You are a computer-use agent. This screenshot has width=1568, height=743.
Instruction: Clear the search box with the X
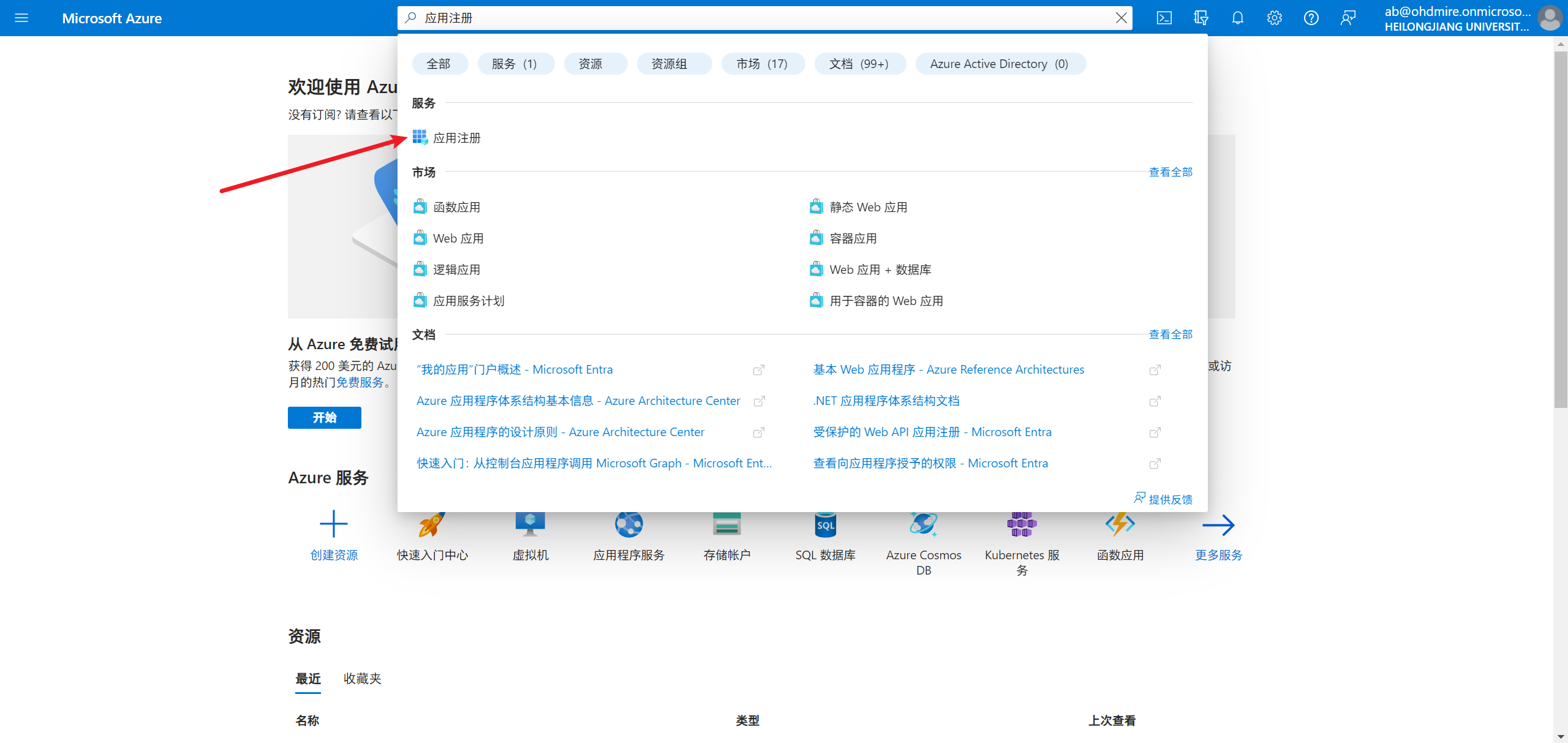pos(1121,18)
